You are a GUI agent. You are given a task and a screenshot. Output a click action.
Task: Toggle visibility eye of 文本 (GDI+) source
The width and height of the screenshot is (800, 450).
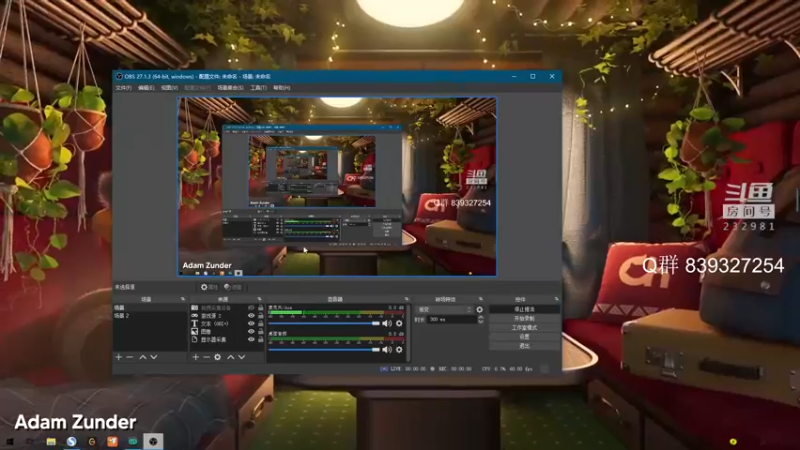[251, 323]
